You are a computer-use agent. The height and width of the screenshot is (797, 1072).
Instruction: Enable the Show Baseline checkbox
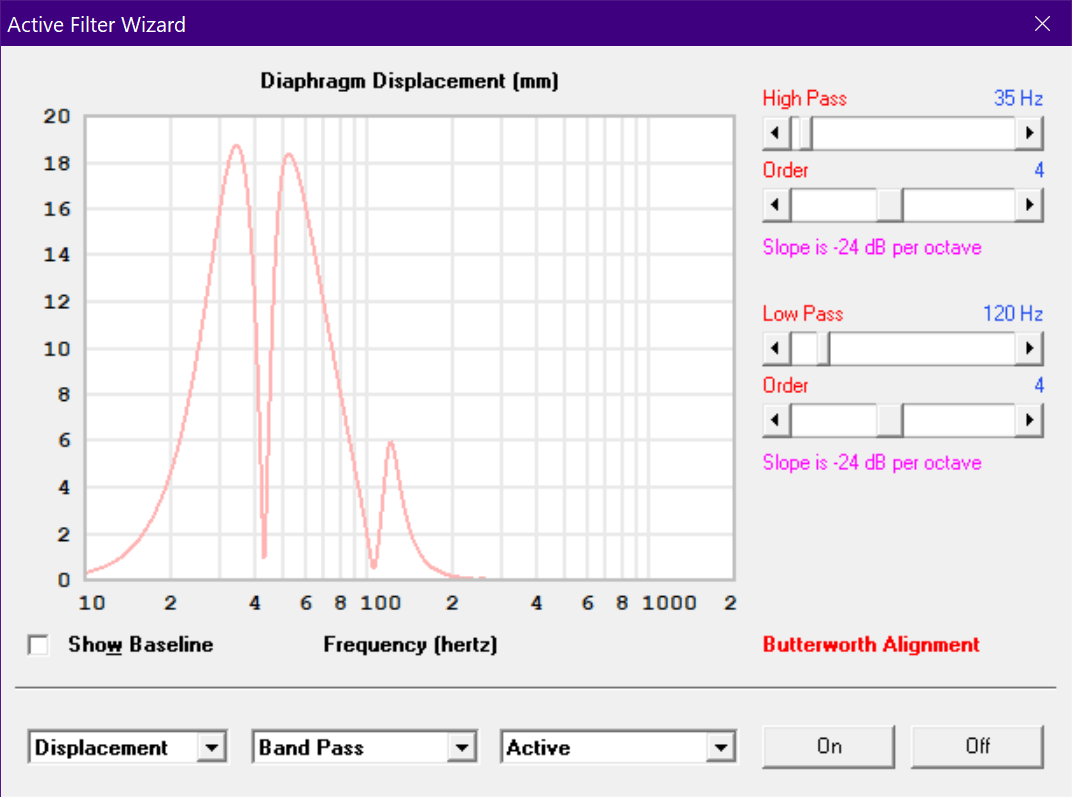point(38,645)
